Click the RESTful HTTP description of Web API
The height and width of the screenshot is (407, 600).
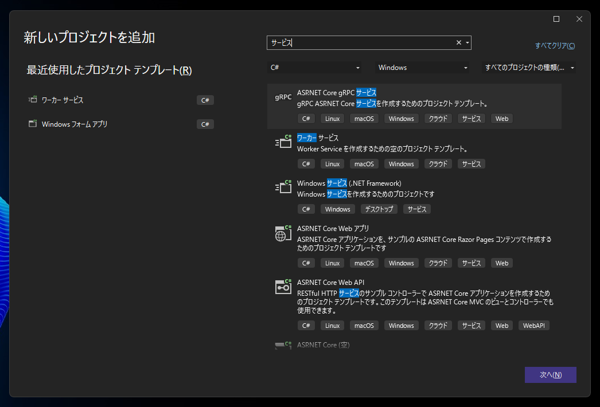click(425, 302)
